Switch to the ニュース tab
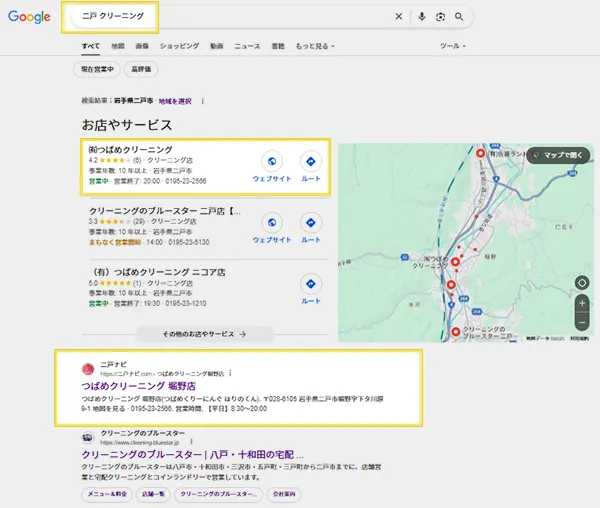The height and width of the screenshot is (508, 600). pos(247,46)
